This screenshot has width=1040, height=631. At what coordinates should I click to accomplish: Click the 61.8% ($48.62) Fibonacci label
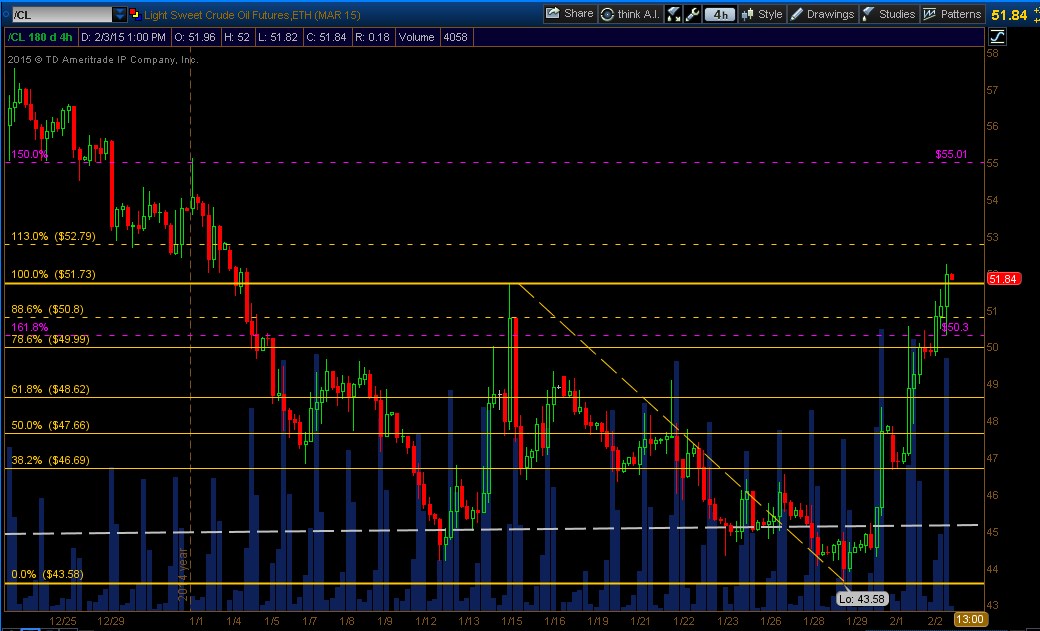pyautogui.click(x=50, y=389)
